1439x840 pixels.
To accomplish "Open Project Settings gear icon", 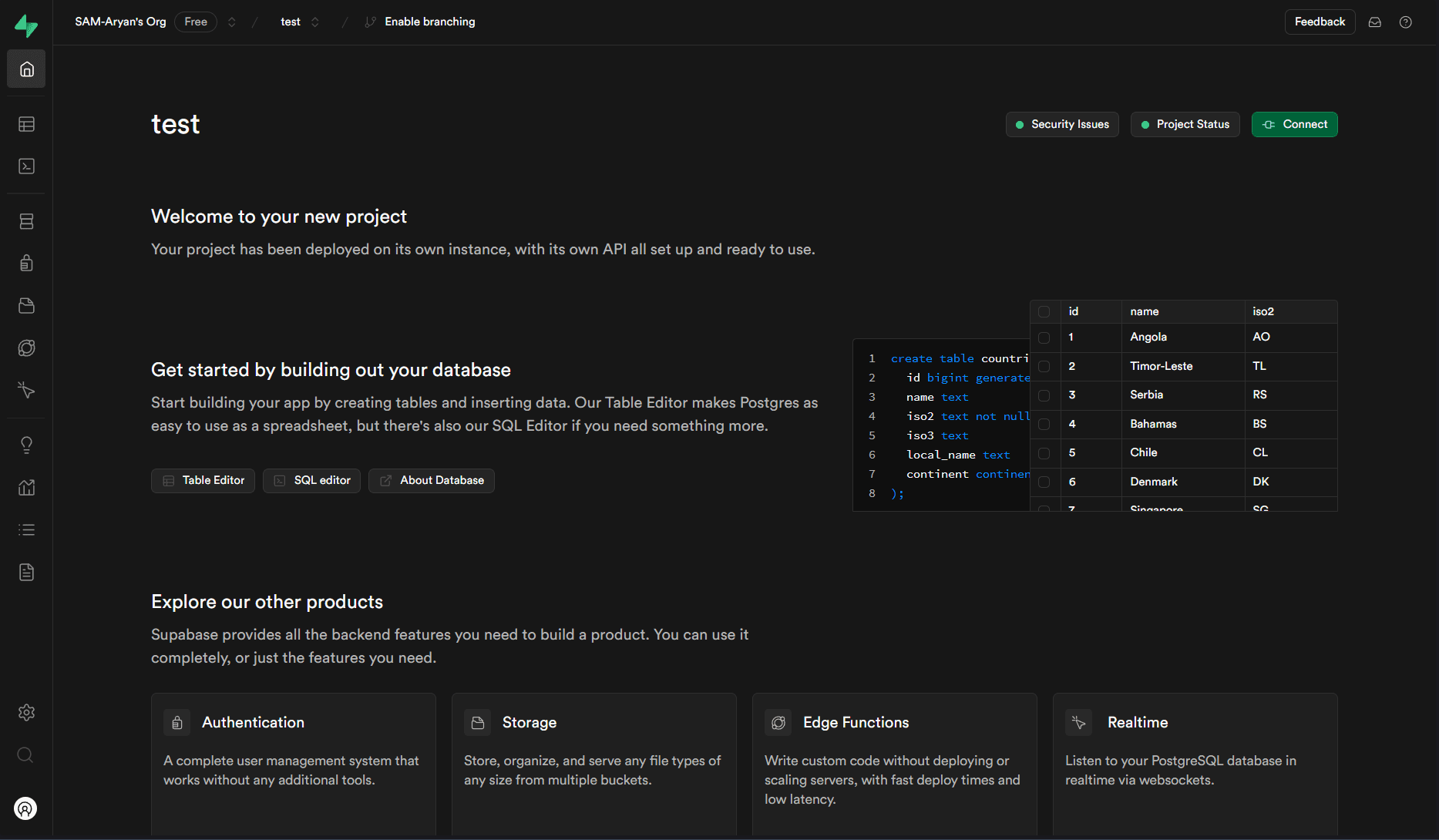I will (x=26, y=712).
